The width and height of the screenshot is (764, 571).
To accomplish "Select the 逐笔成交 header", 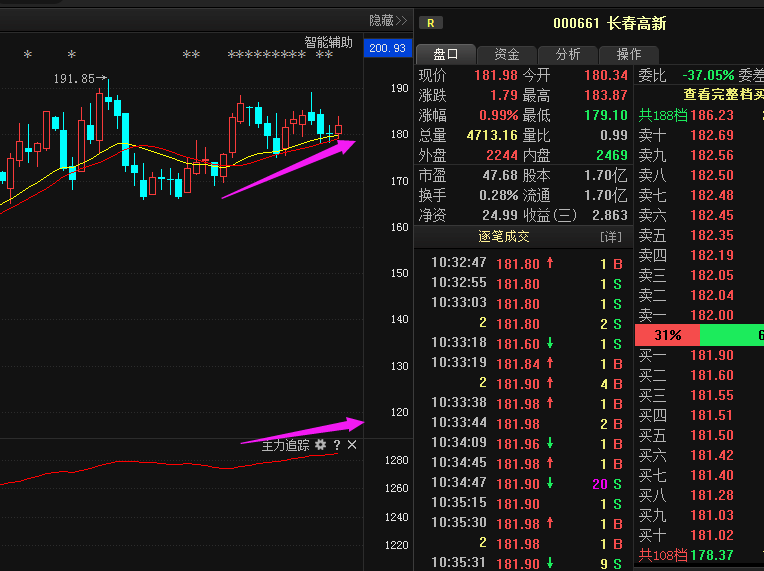I will (504, 237).
